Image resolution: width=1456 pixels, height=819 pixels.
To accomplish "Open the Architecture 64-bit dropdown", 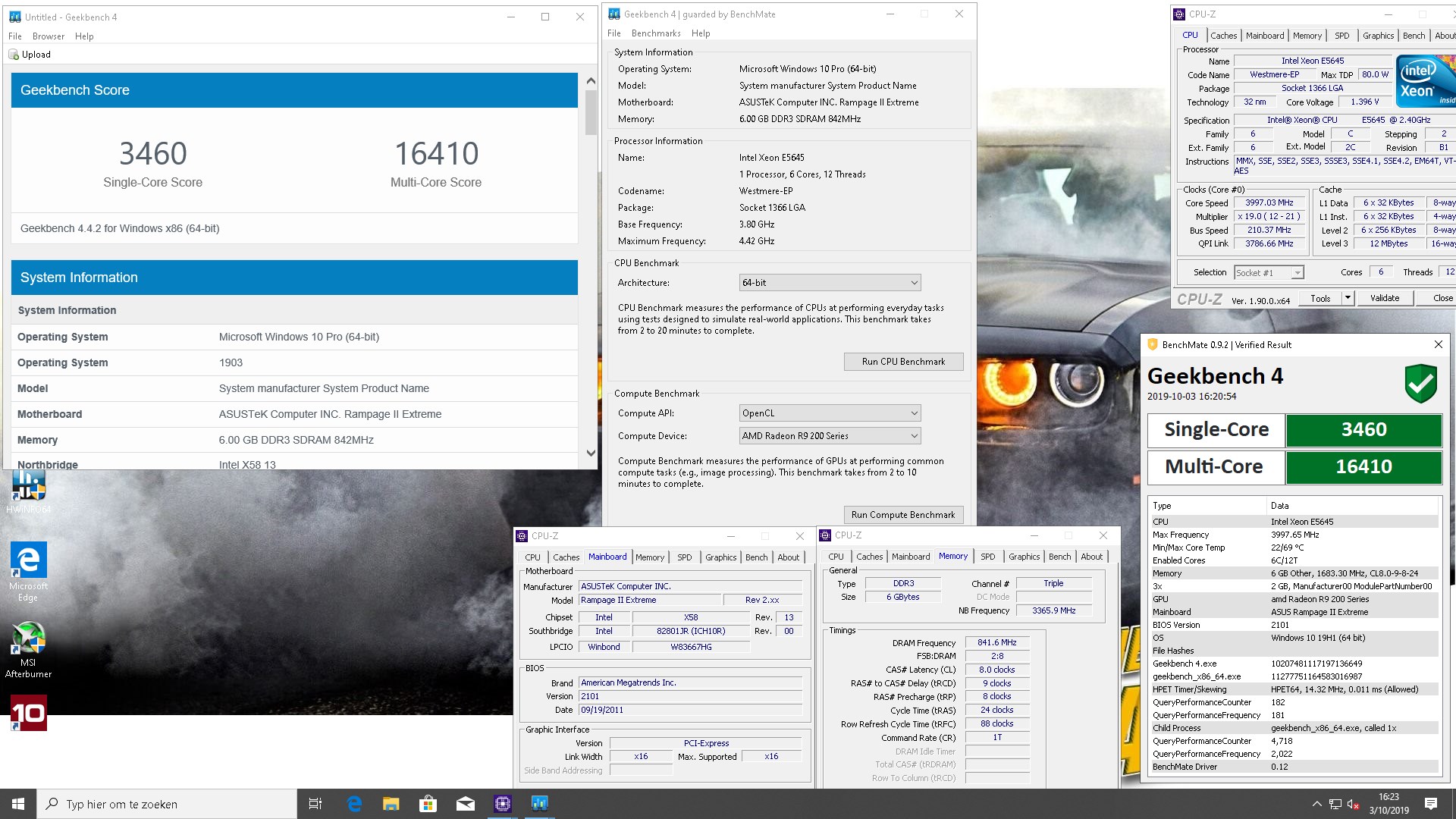I will (830, 283).
